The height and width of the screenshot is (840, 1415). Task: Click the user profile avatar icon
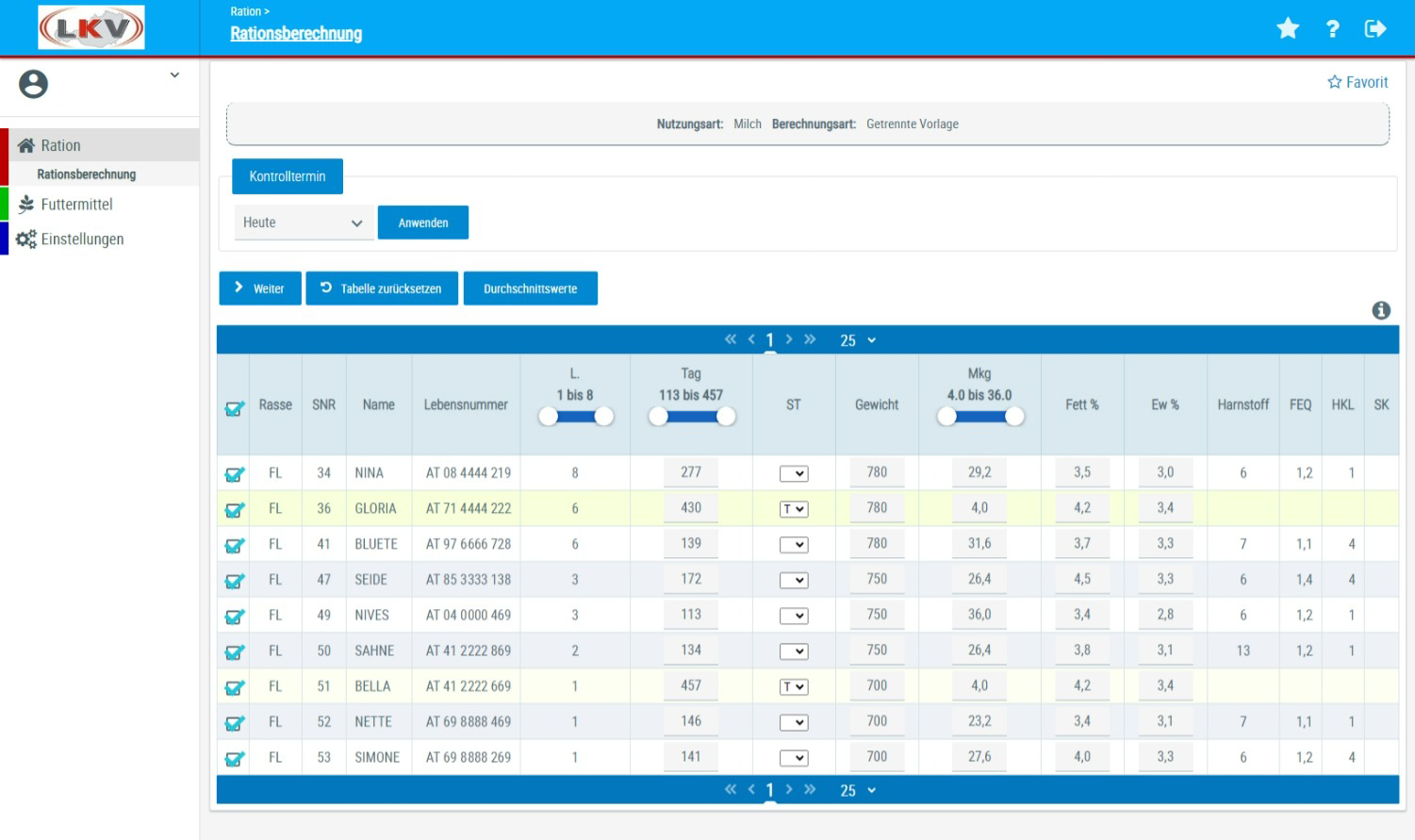[34, 85]
